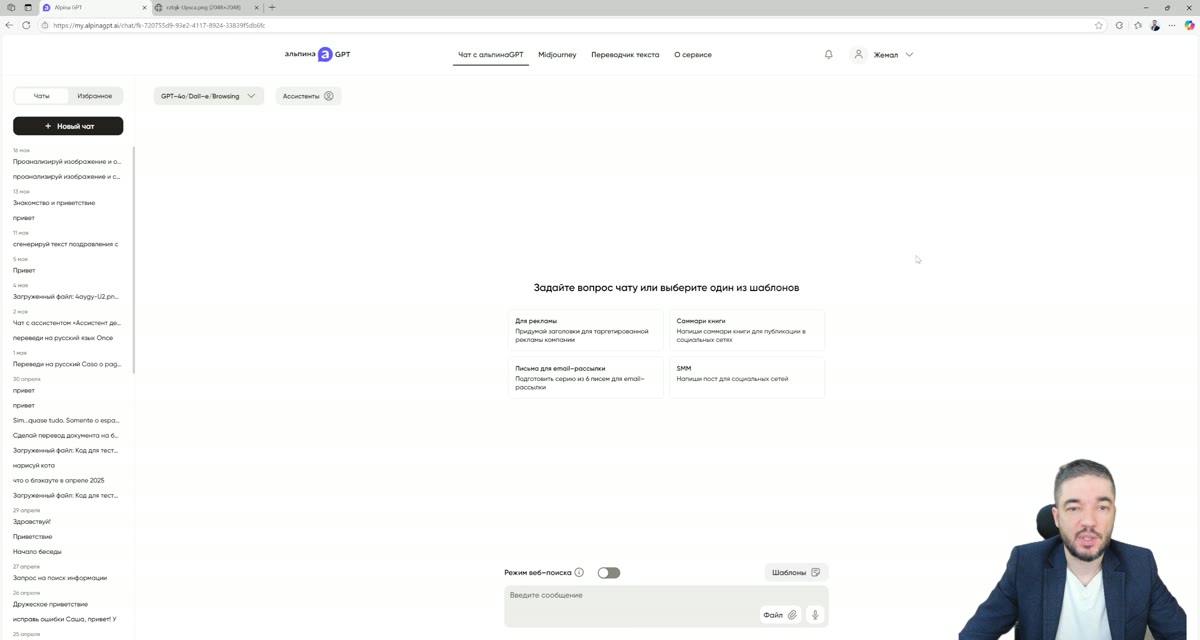Open the Чат с альпинаGPT tab
Screen dimensions: 1200x640
click(491, 55)
